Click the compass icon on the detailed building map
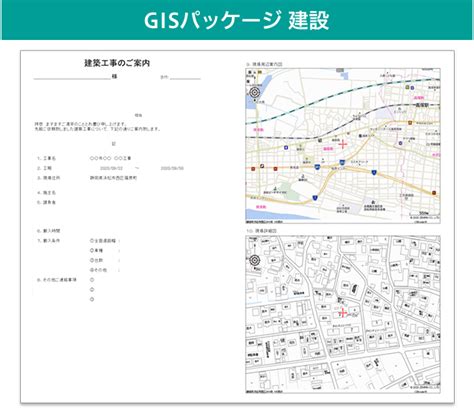The width and height of the screenshot is (474, 410). (x=255, y=260)
